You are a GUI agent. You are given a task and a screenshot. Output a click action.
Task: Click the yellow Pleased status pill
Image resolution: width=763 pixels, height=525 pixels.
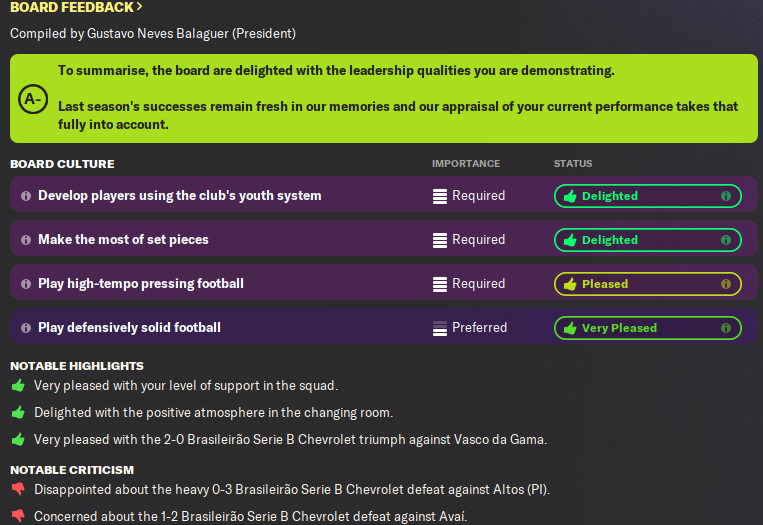coord(648,284)
